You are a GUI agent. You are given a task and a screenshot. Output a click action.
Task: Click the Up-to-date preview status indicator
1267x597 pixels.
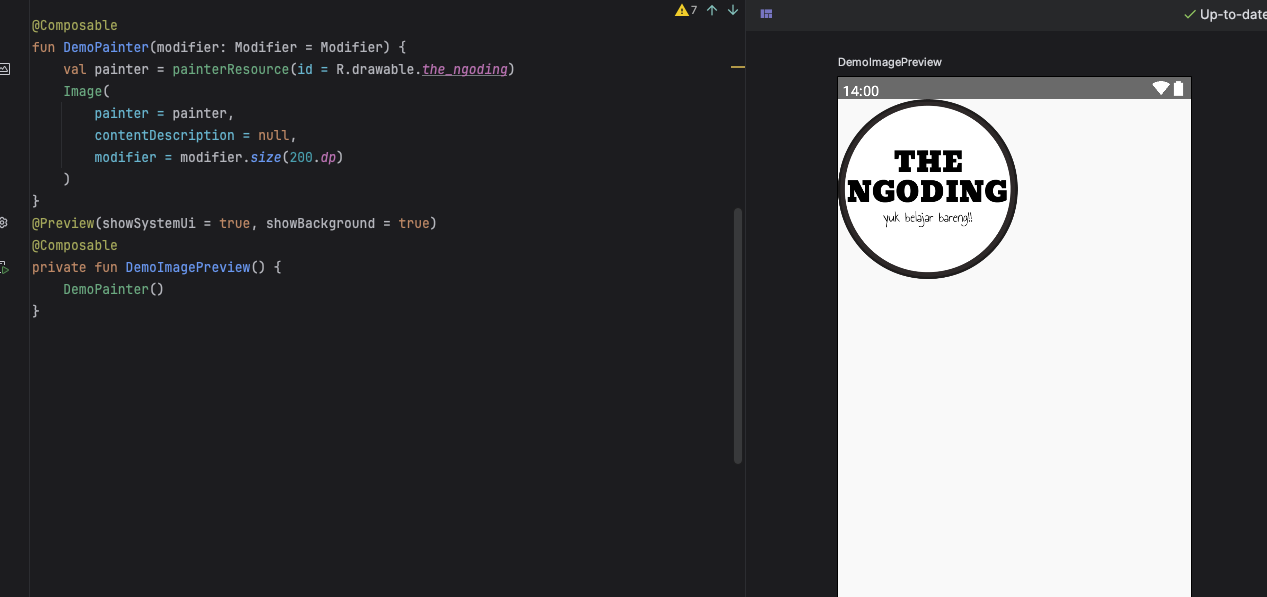coord(1225,14)
